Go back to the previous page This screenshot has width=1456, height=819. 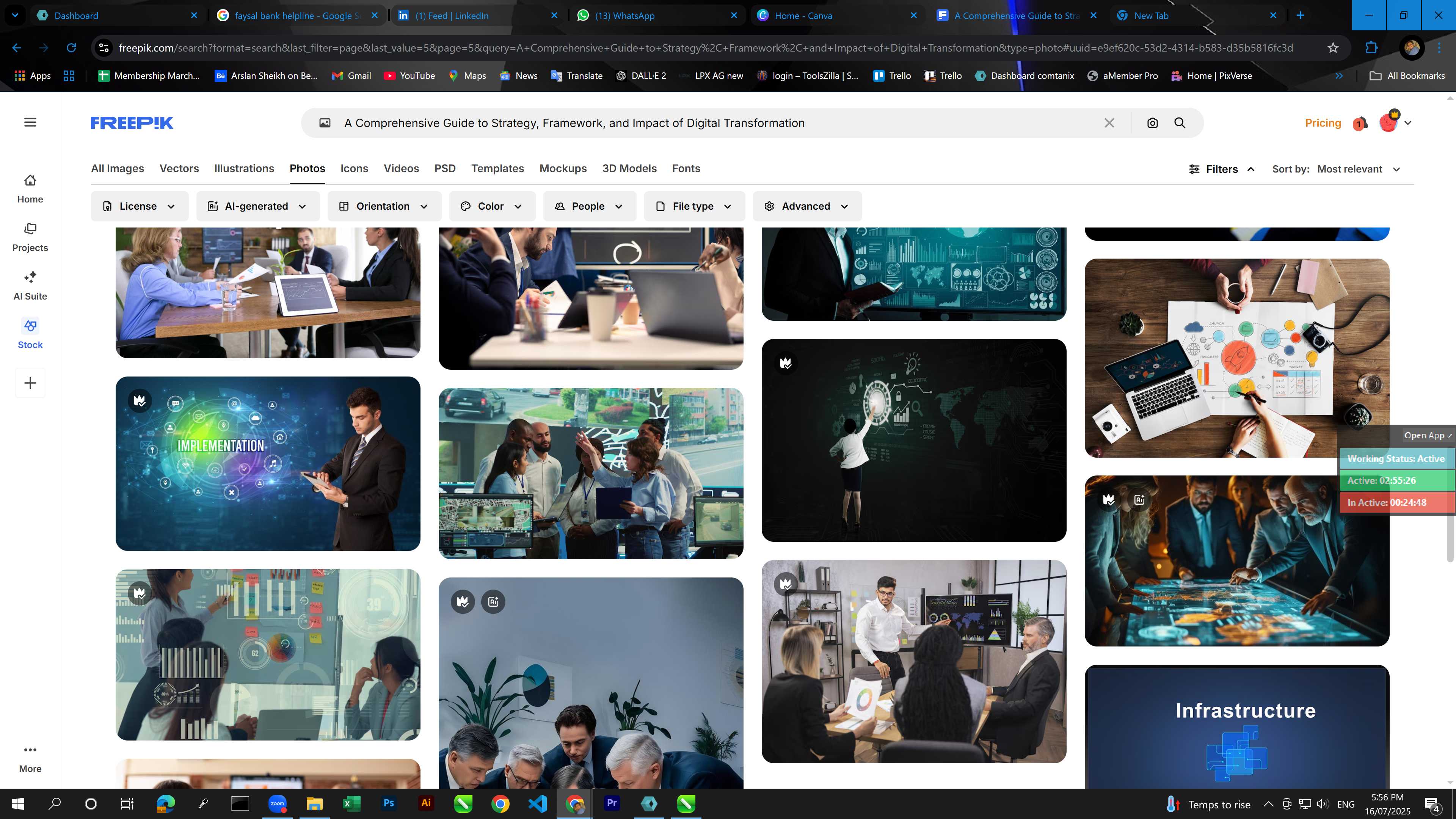(x=17, y=48)
